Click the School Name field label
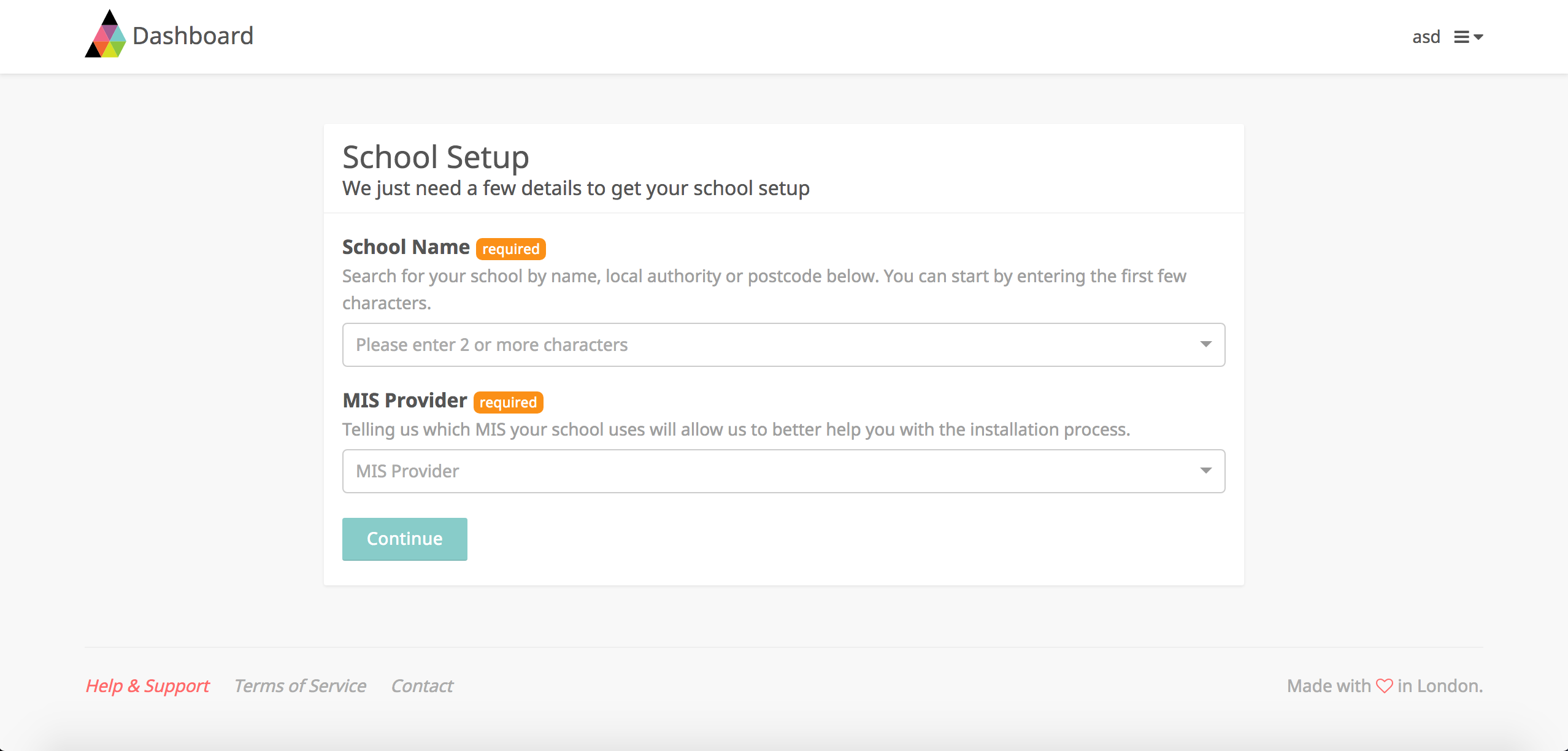 pyautogui.click(x=405, y=247)
